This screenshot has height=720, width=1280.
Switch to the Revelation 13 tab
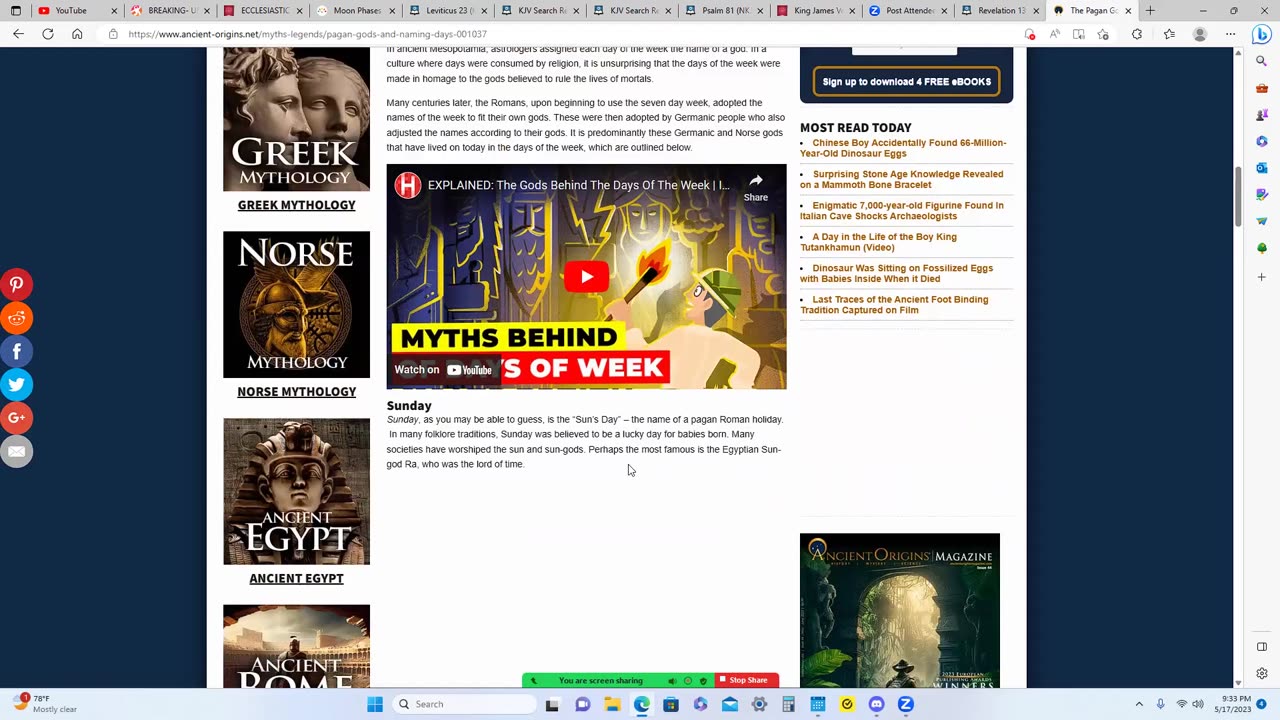999,10
